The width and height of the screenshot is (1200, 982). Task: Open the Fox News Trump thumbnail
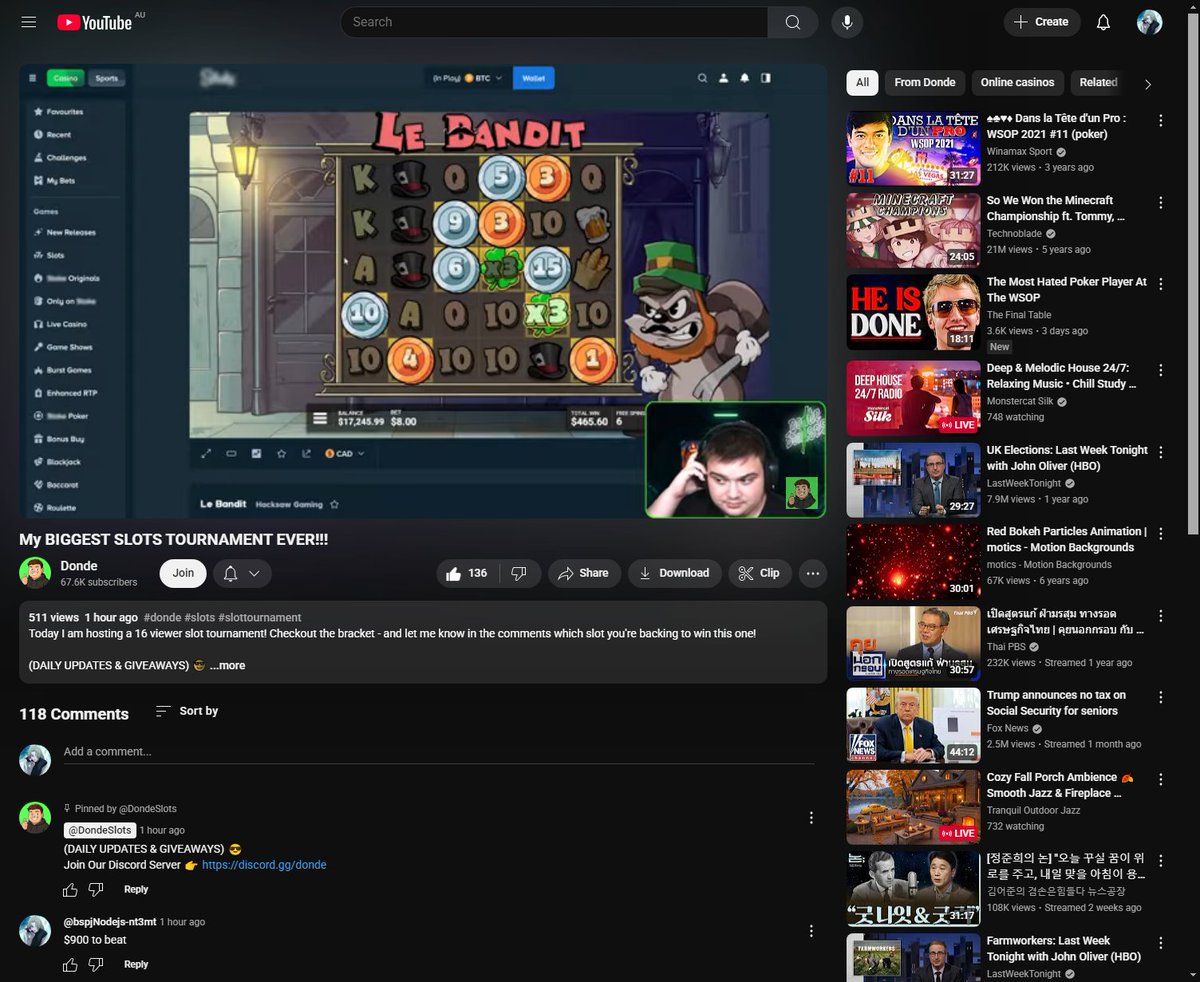tap(913, 725)
